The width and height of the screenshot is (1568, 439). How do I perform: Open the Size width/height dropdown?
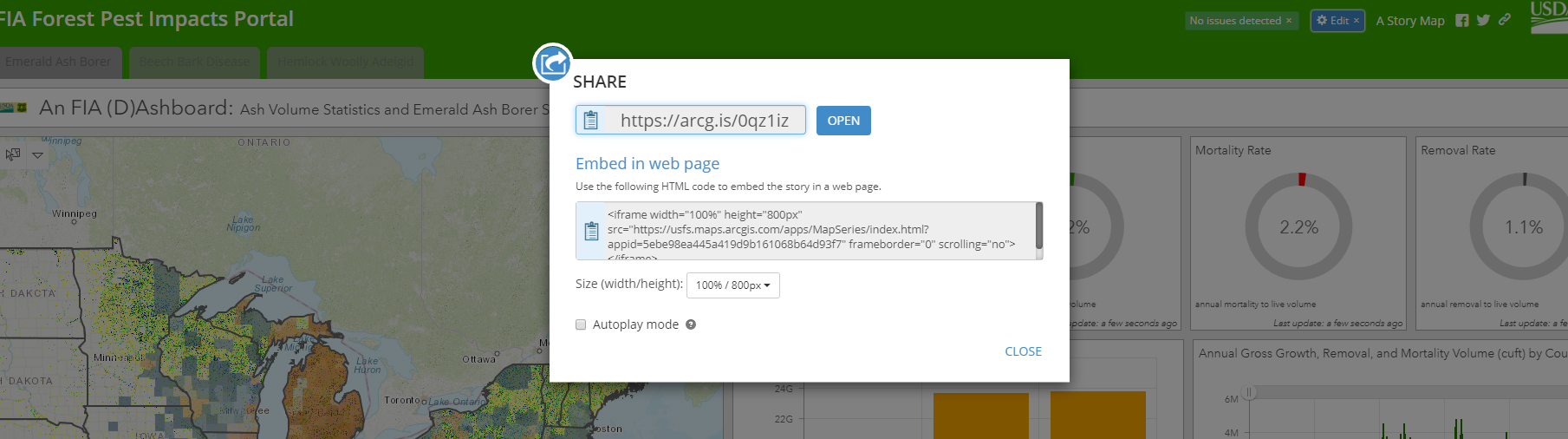pos(733,285)
